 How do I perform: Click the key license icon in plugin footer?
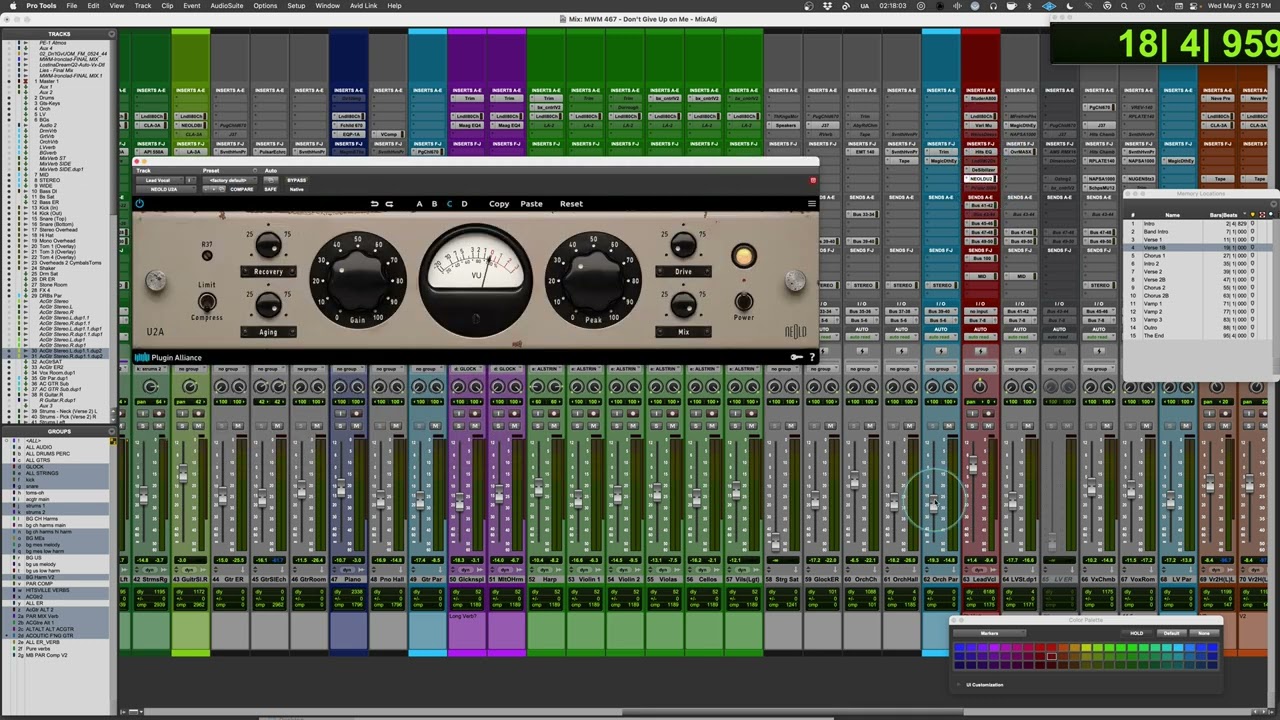click(797, 357)
